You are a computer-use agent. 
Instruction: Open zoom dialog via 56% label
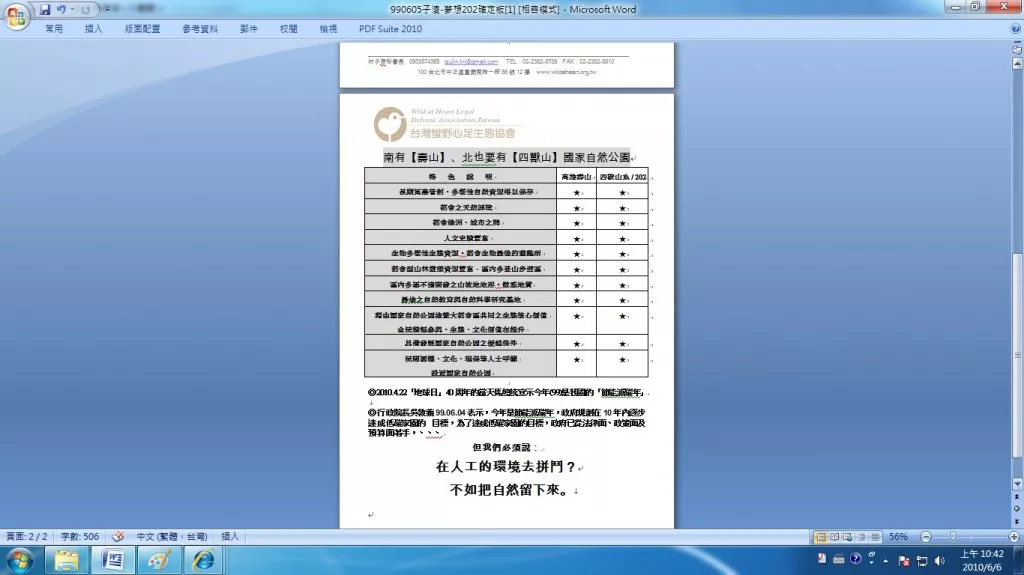(898, 536)
